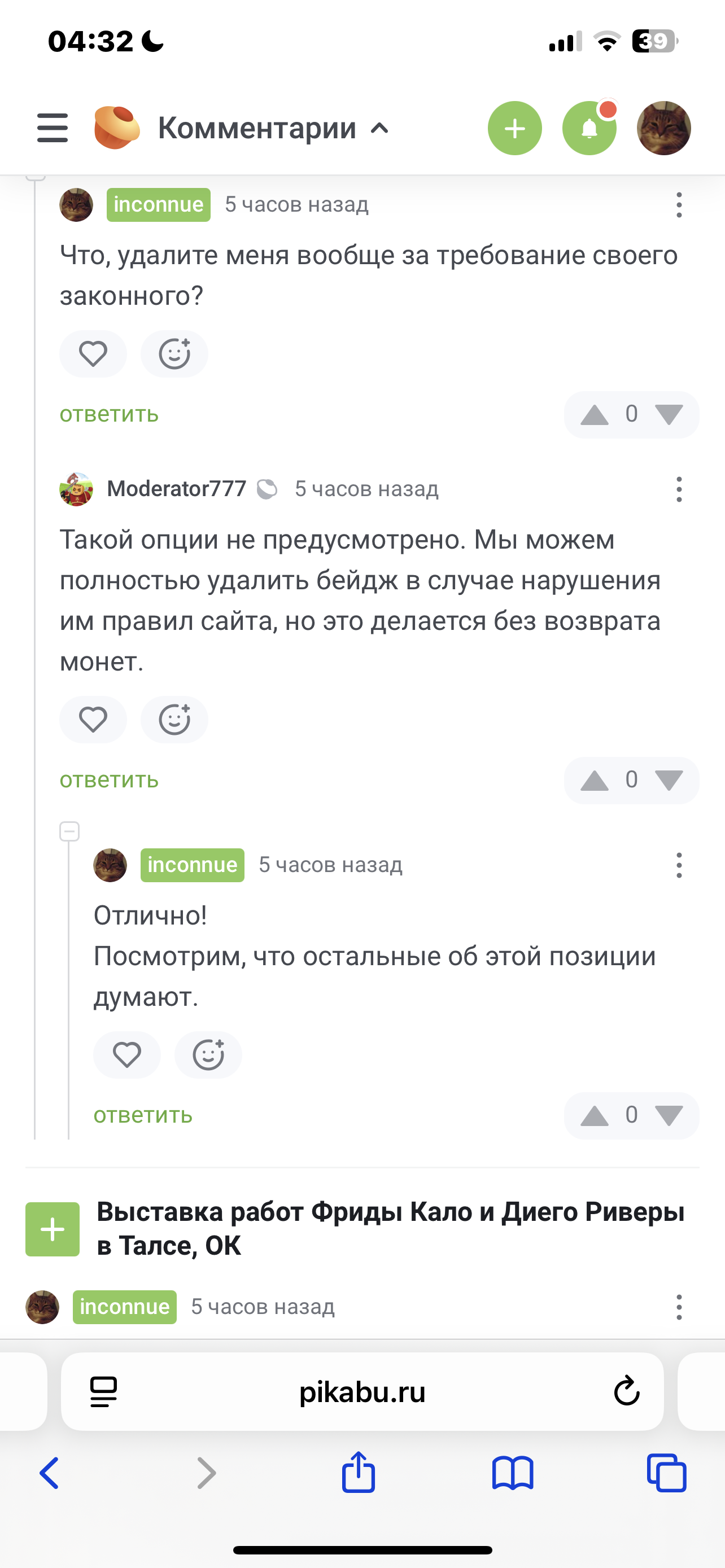Open notifications bell

(589, 129)
